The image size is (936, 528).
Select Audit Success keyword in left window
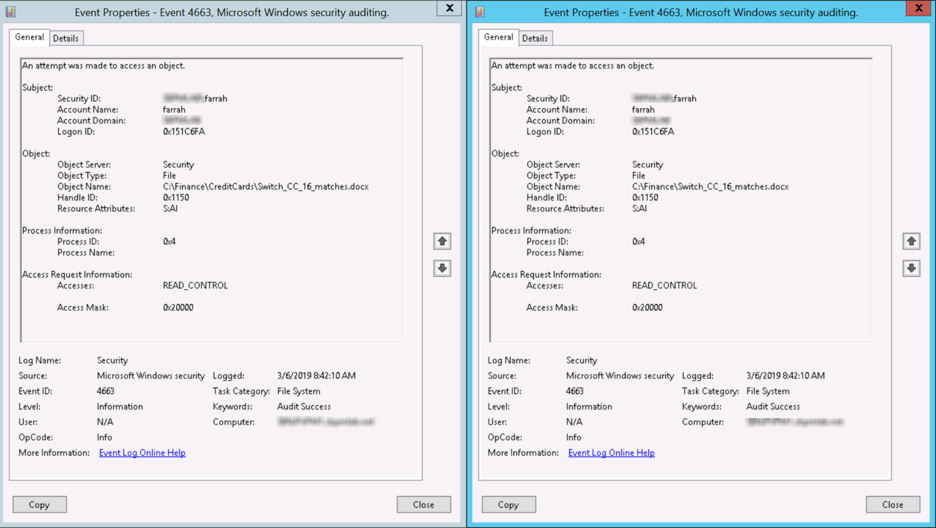pyautogui.click(x=304, y=407)
